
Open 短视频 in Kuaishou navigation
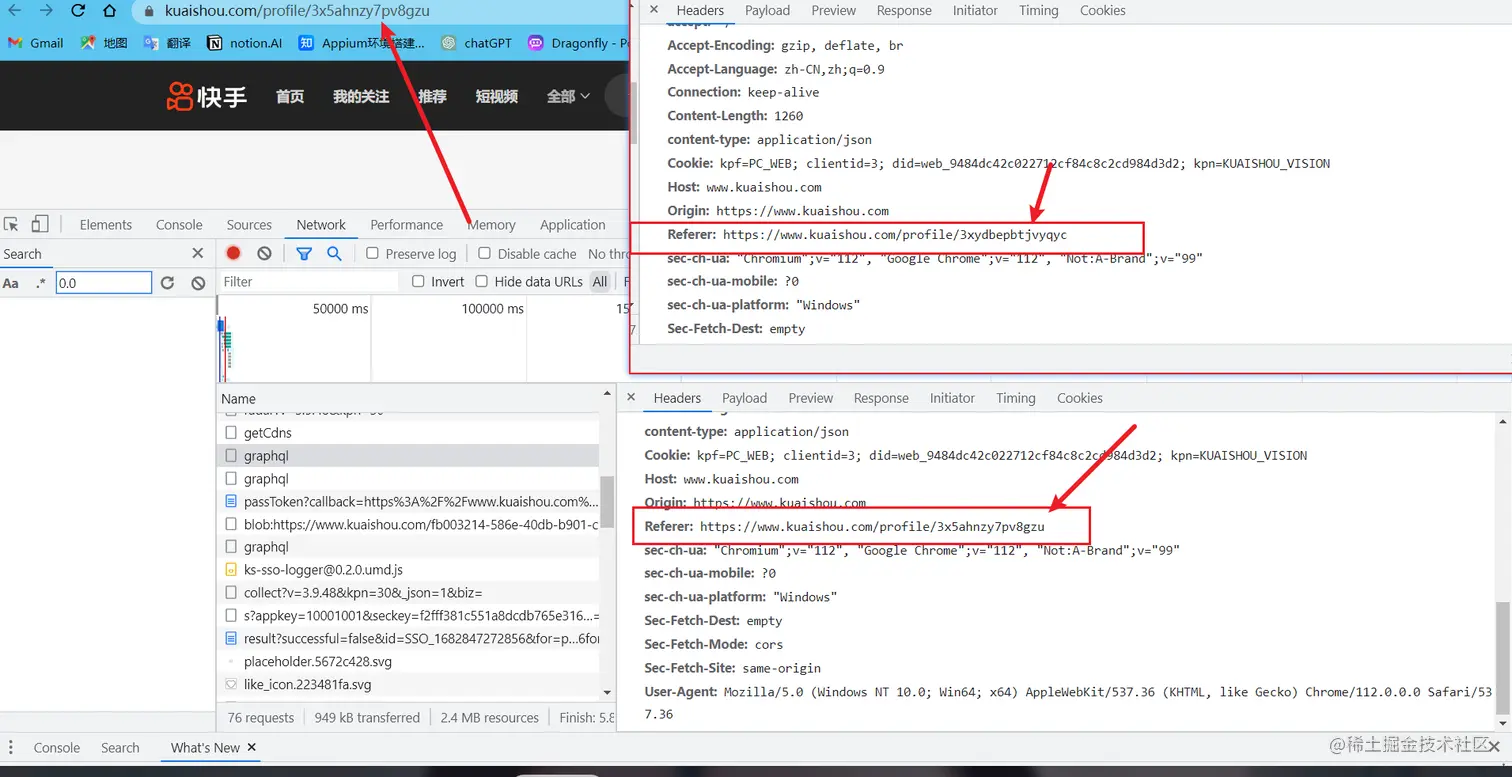point(496,96)
